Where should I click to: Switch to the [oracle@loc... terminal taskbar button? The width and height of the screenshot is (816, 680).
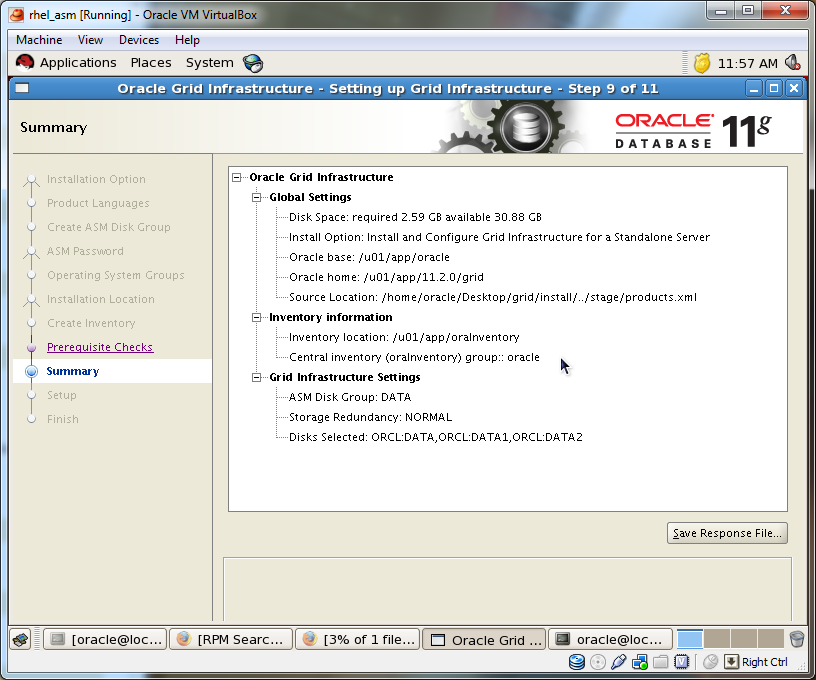(105, 639)
